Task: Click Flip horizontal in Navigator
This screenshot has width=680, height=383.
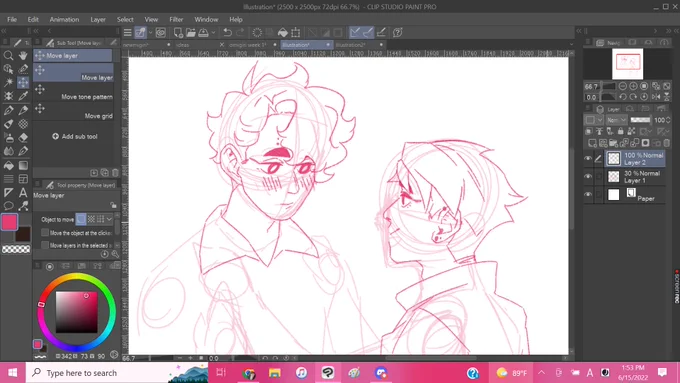Action: (x=656, y=97)
